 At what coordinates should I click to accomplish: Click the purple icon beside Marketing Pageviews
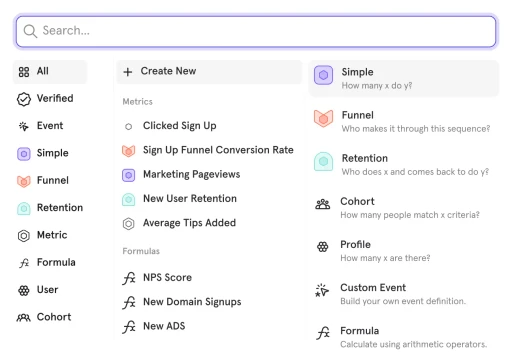click(x=128, y=175)
